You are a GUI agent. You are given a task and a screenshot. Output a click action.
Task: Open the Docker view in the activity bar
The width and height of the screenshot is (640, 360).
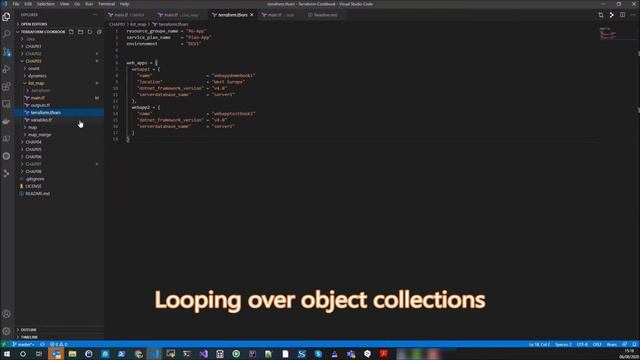tap(6, 121)
